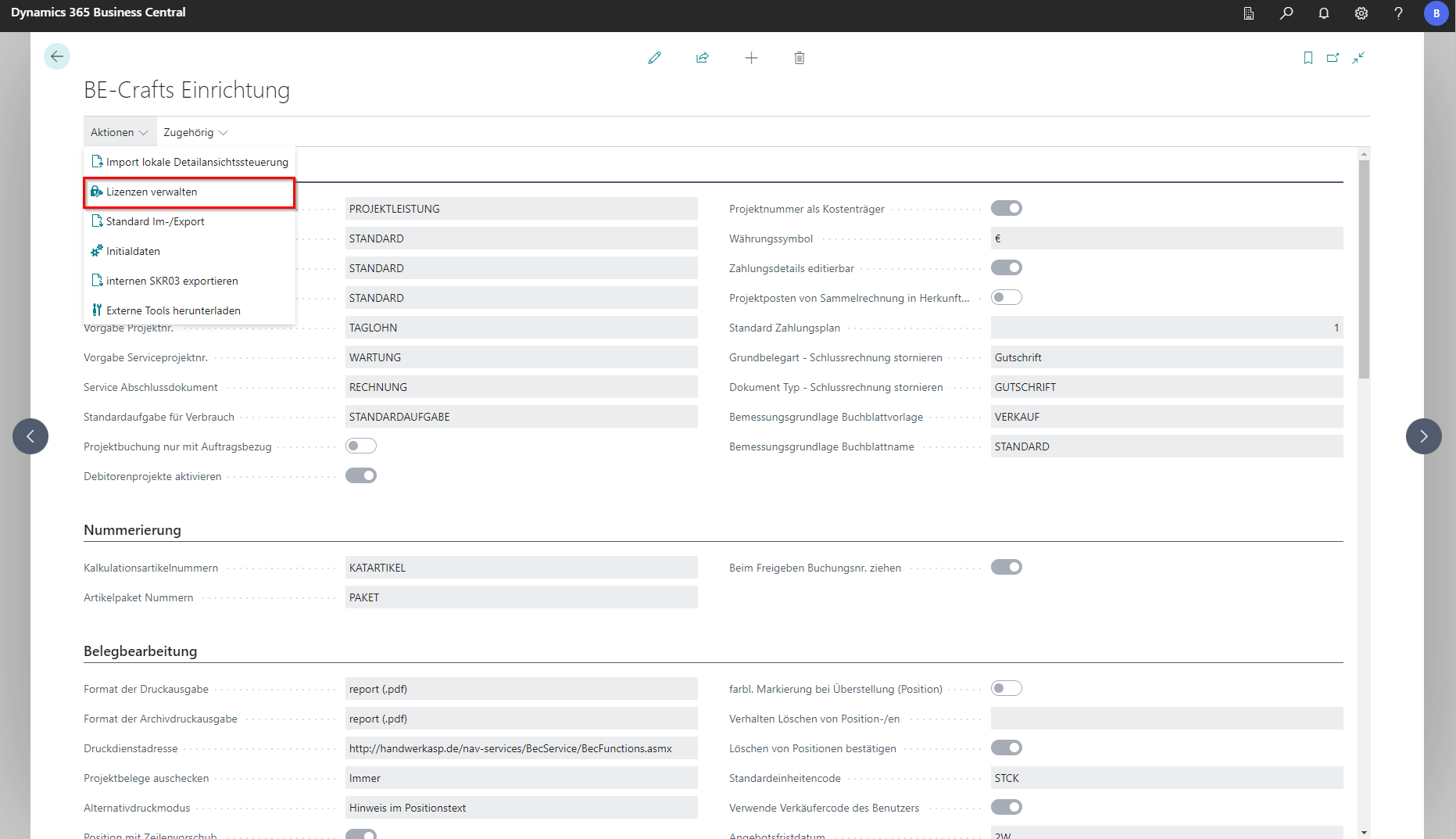Click the share icon in the toolbar
The image size is (1456, 839).
tap(703, 58)
